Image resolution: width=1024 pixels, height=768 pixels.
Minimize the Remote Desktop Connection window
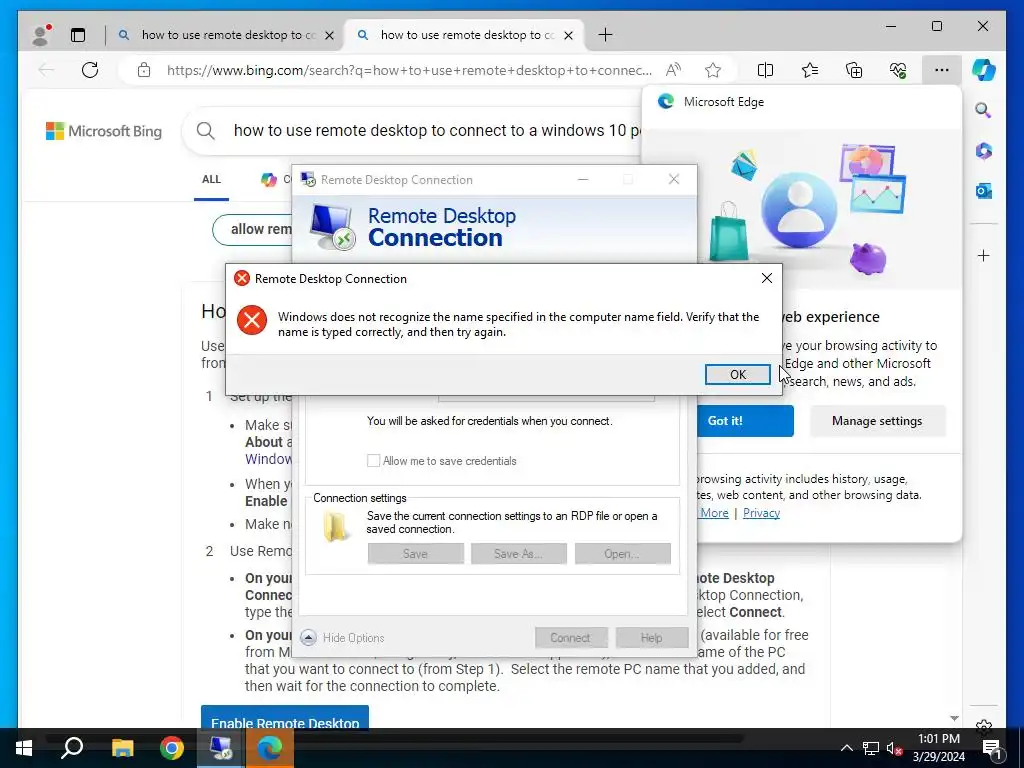coord(583,180)
